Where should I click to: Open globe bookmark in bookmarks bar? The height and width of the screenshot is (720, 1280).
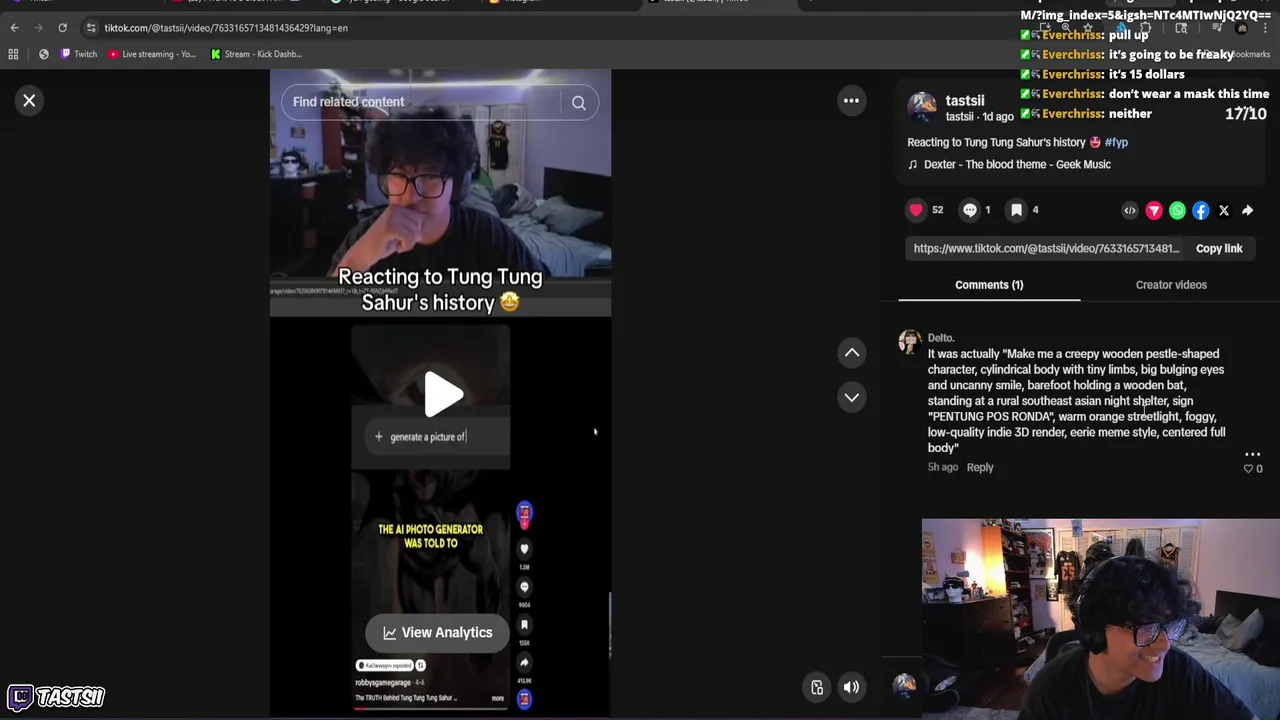(44, 54)
